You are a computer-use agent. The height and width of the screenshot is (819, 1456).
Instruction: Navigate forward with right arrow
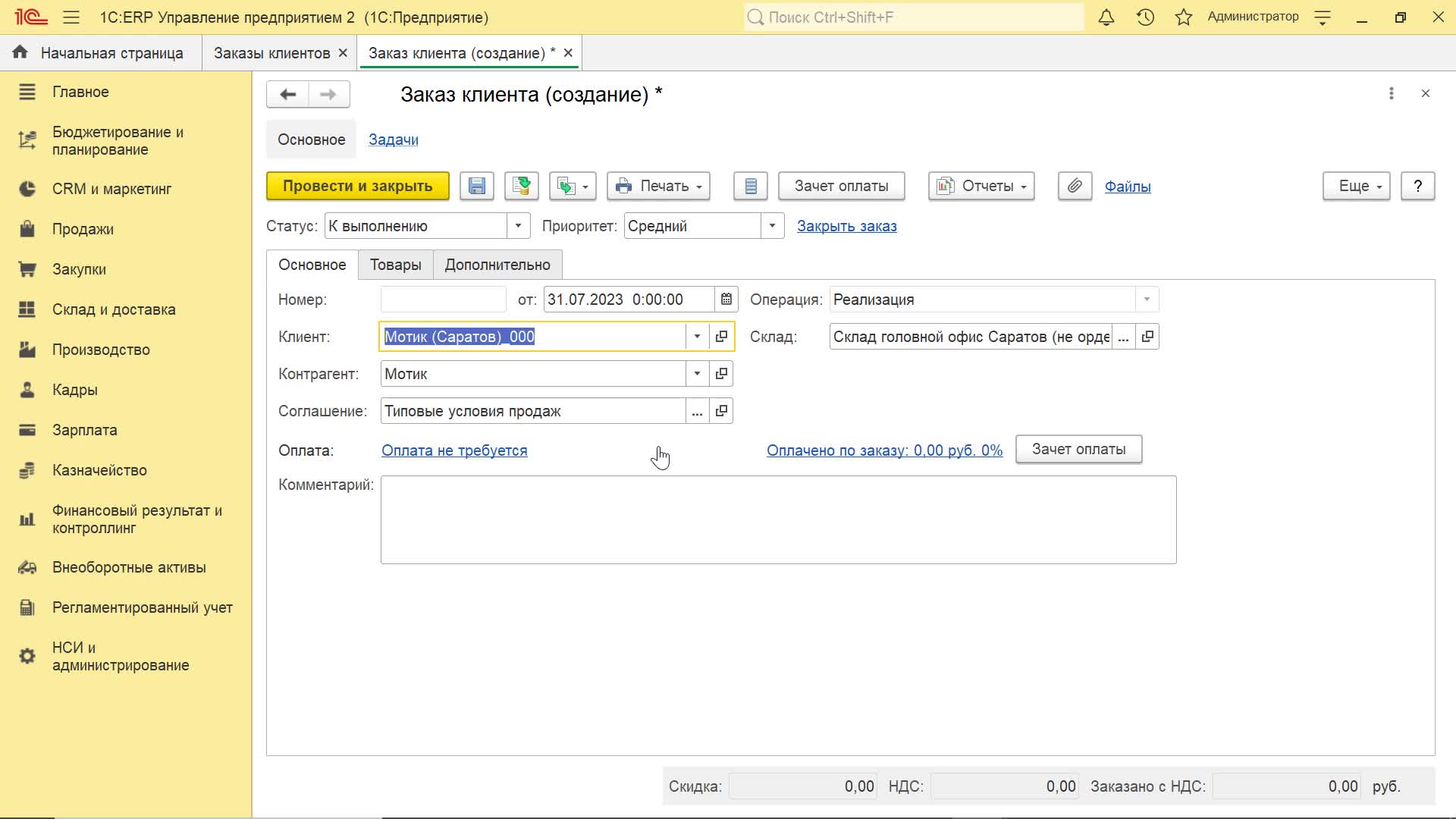pos(328,94)
